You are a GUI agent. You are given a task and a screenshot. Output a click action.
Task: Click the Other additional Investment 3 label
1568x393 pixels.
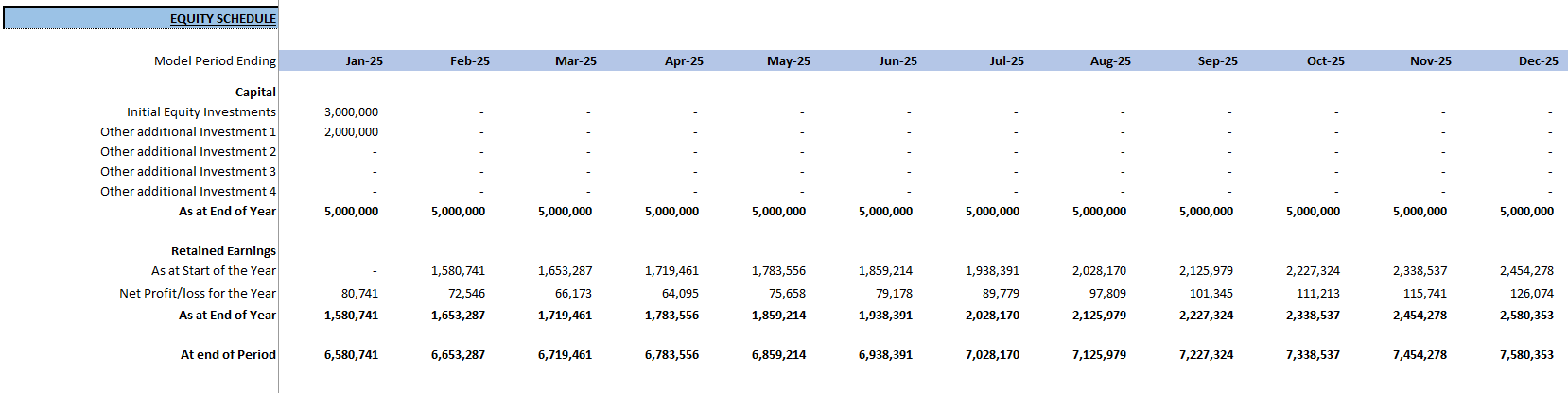coord(188,172)
